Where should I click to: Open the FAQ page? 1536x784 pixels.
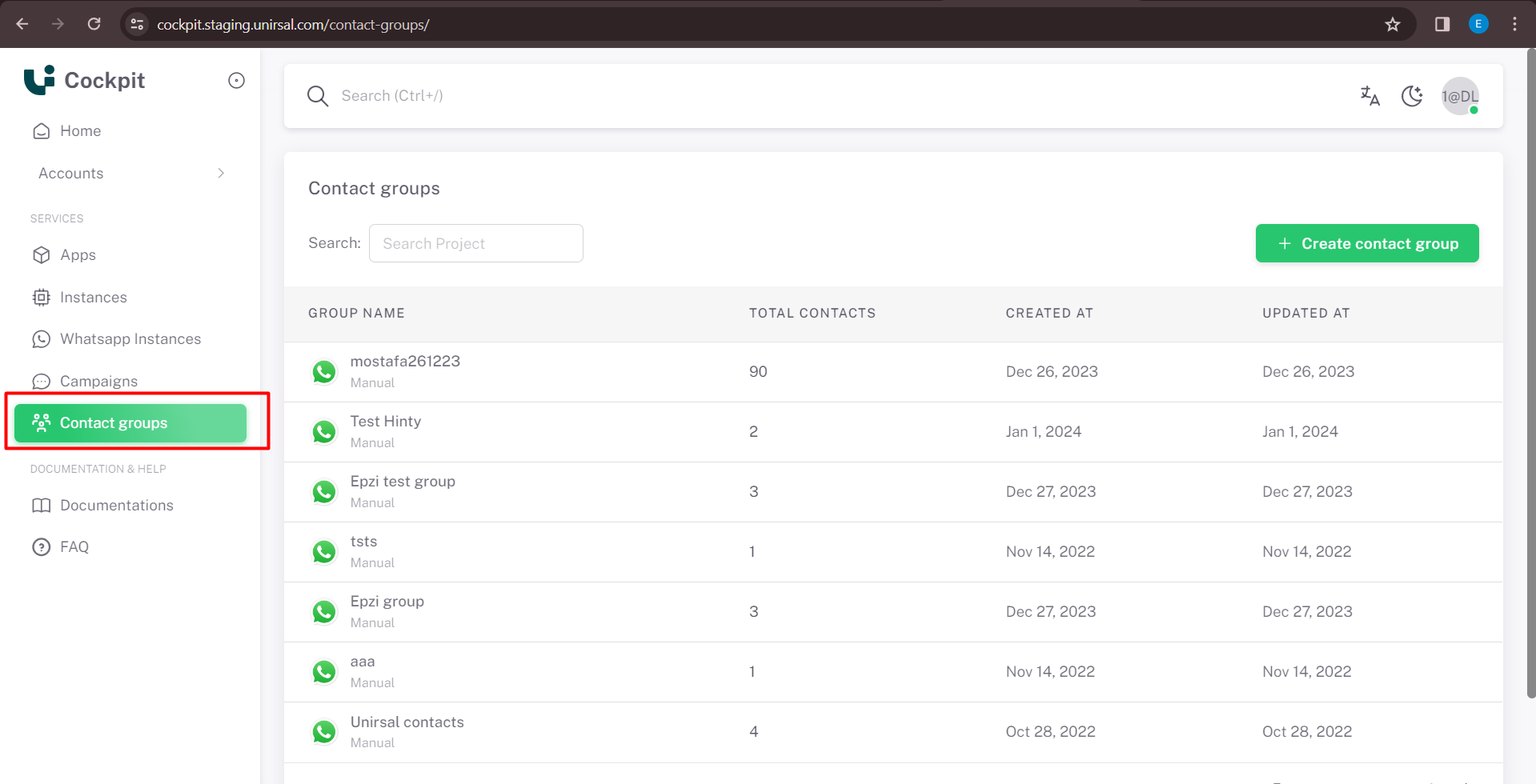pyautogui.click(x=74, y=546)
